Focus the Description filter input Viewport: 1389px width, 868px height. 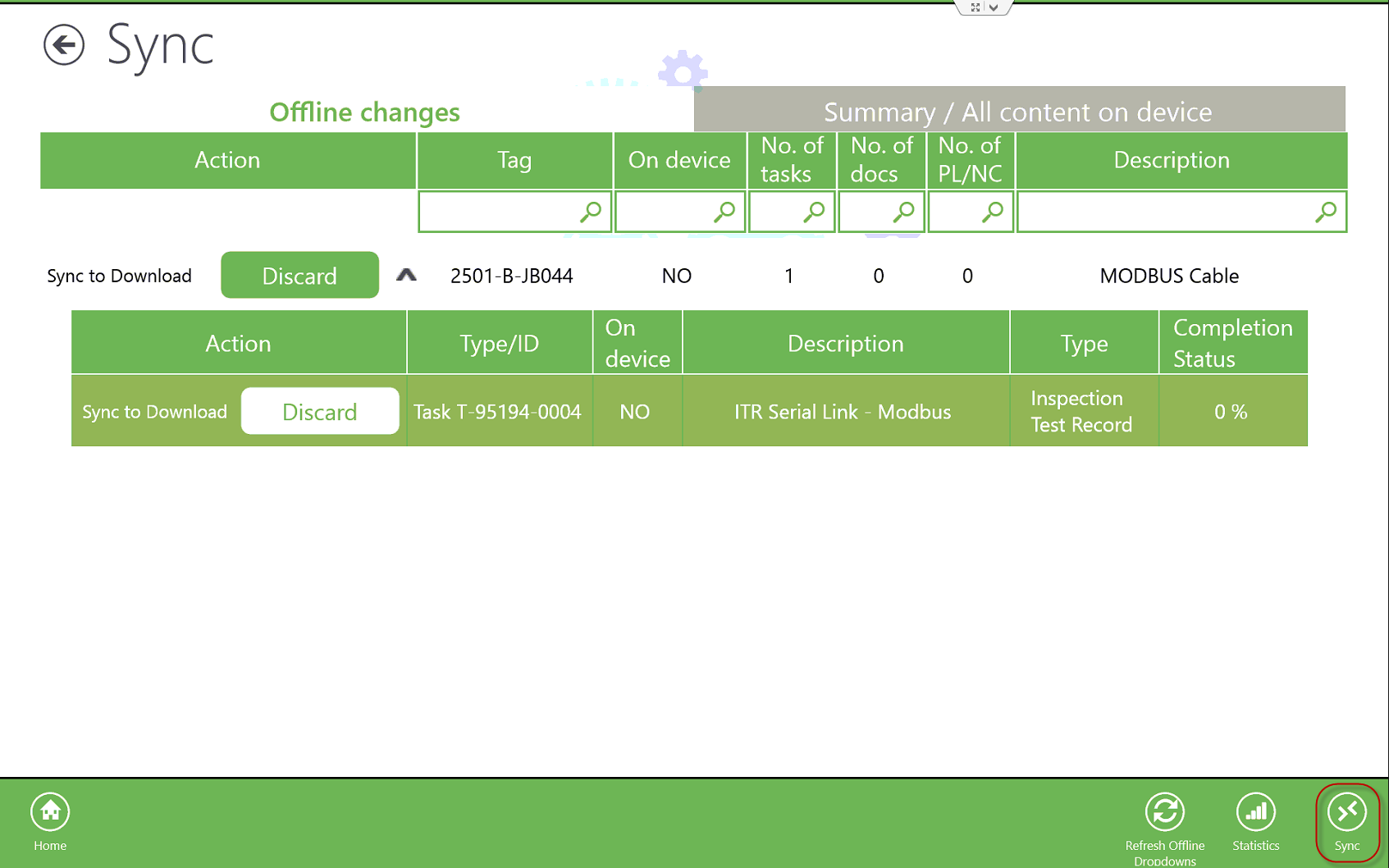(1181, 212)
